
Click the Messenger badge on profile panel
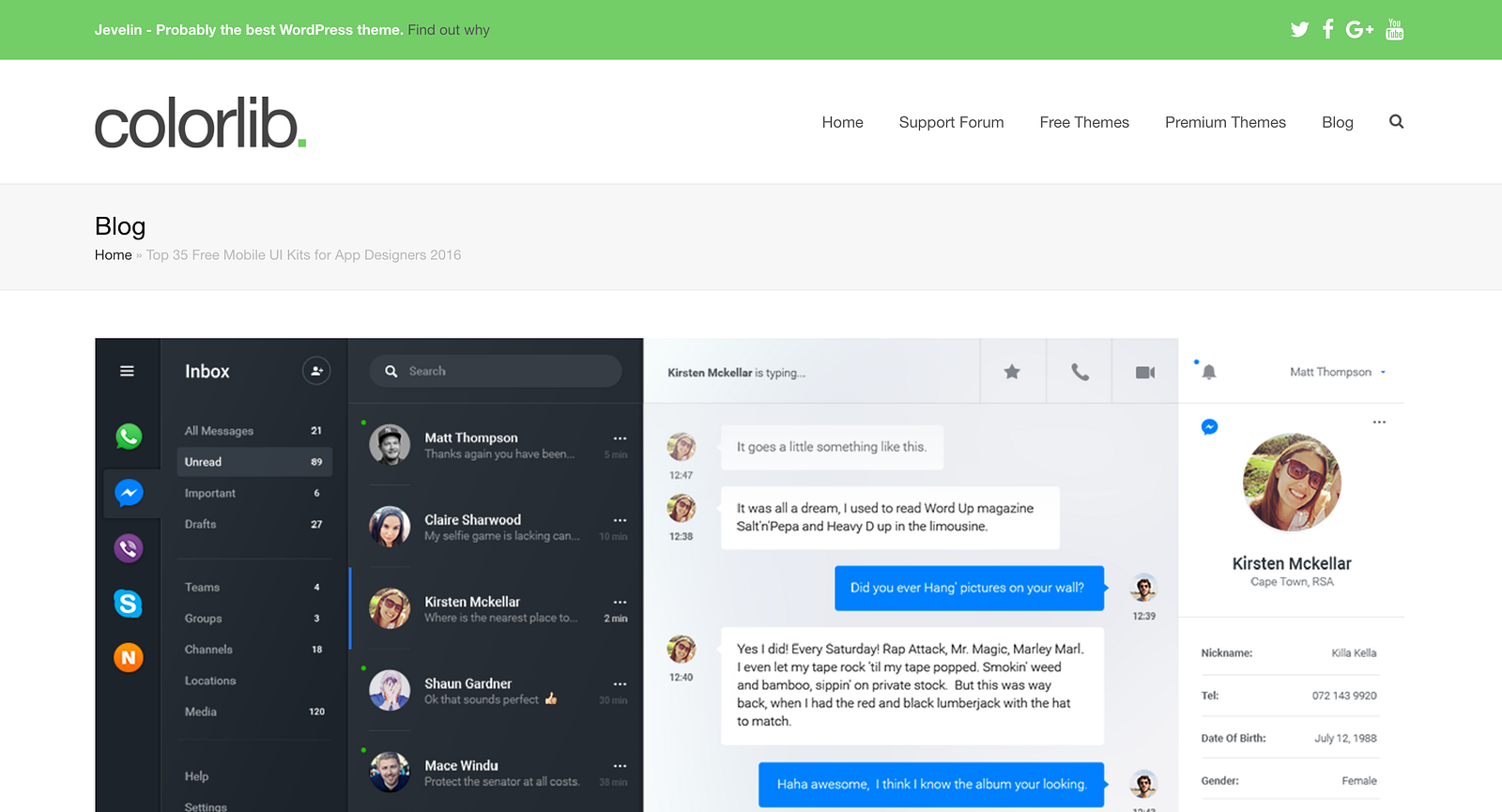point(1210,427)
